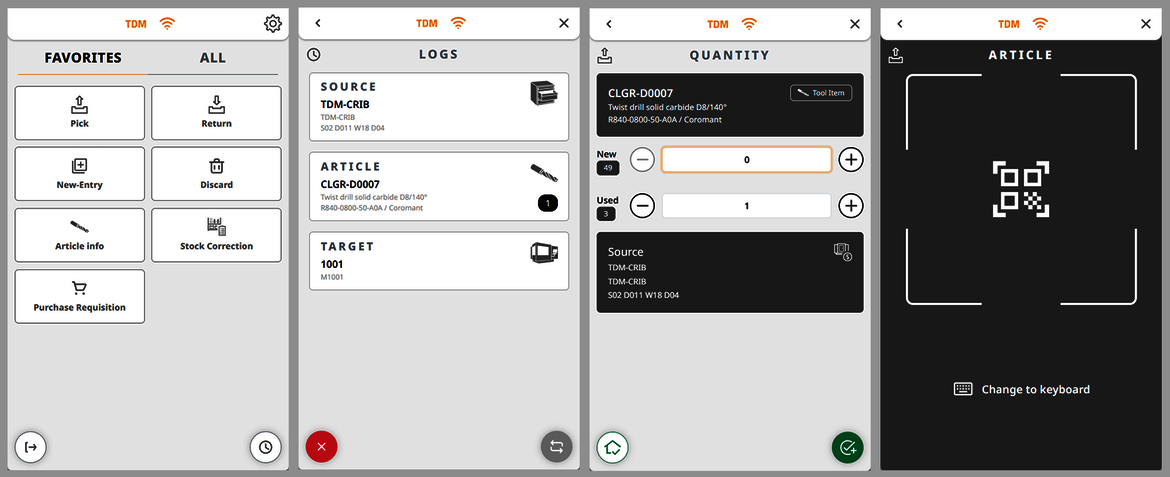The height and width of the screenshot is (477, 1170).
Task: Open settings gear in Favorites screen
Action: (273, 24)
